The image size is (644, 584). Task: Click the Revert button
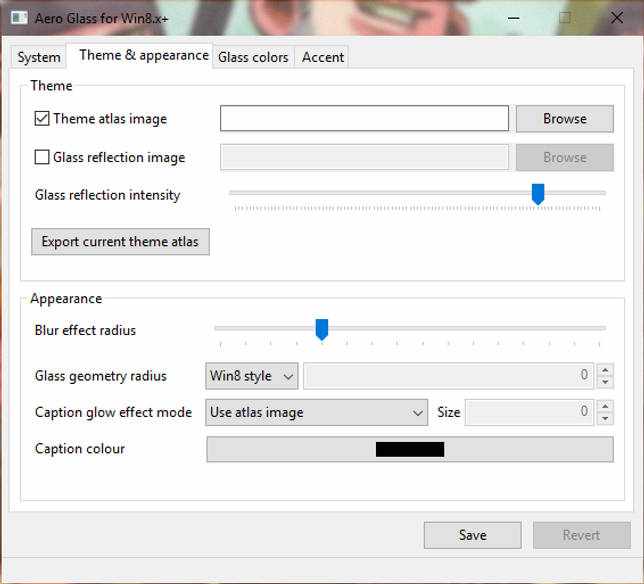(582, 535)
